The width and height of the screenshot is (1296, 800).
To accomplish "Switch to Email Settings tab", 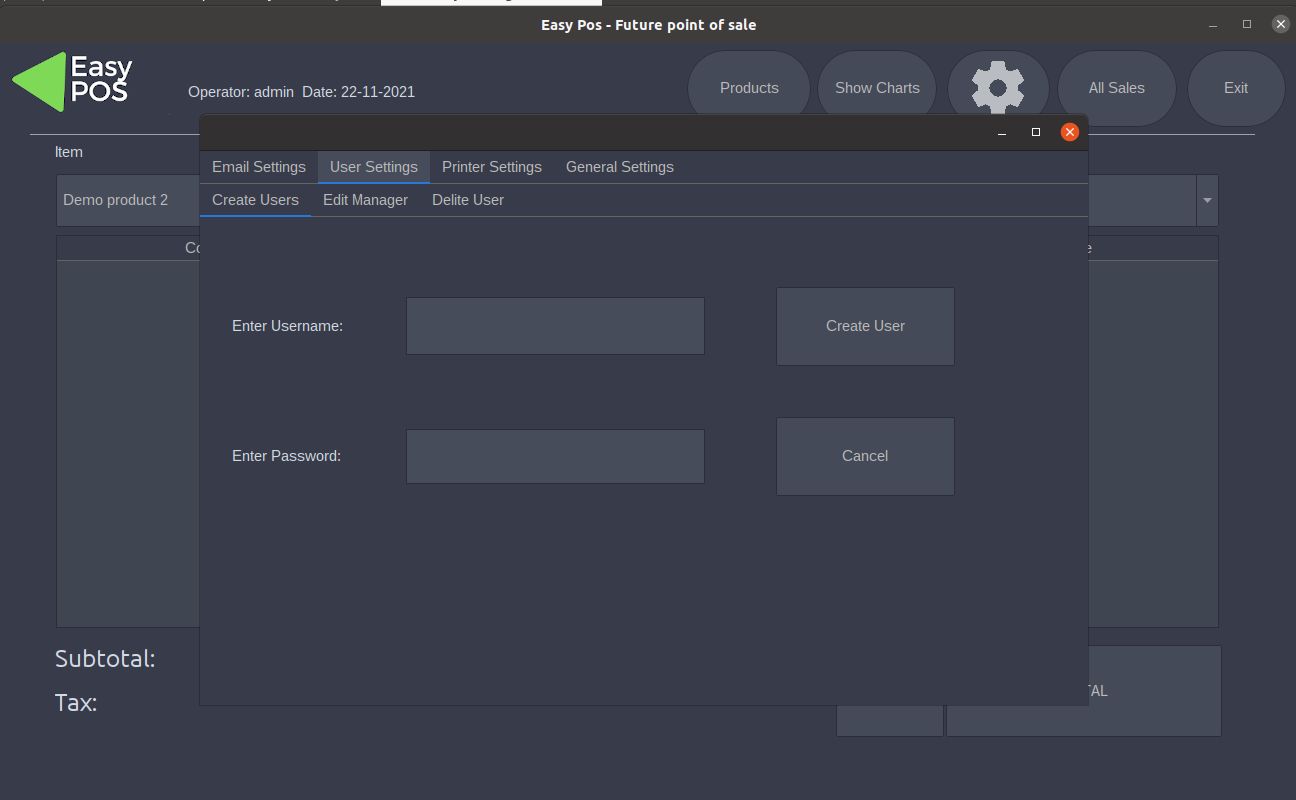I will point(258,167).
